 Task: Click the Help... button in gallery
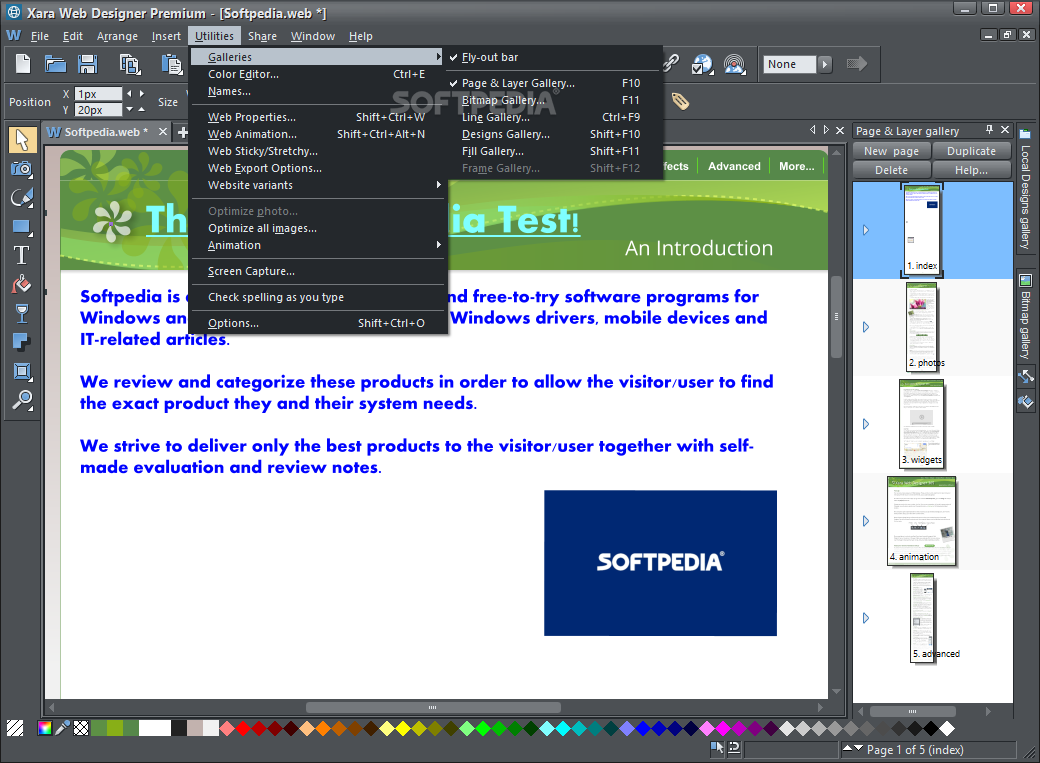click(971, 171)
